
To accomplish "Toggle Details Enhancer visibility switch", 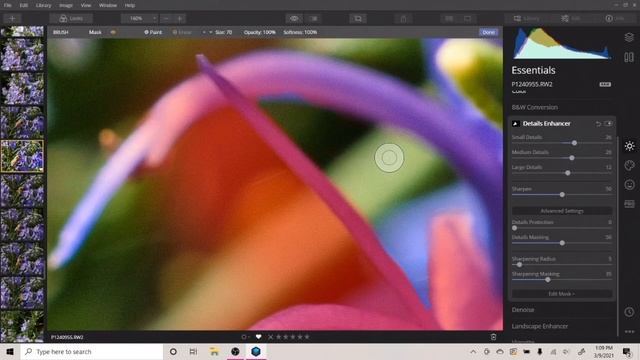I will click(608, 124).
